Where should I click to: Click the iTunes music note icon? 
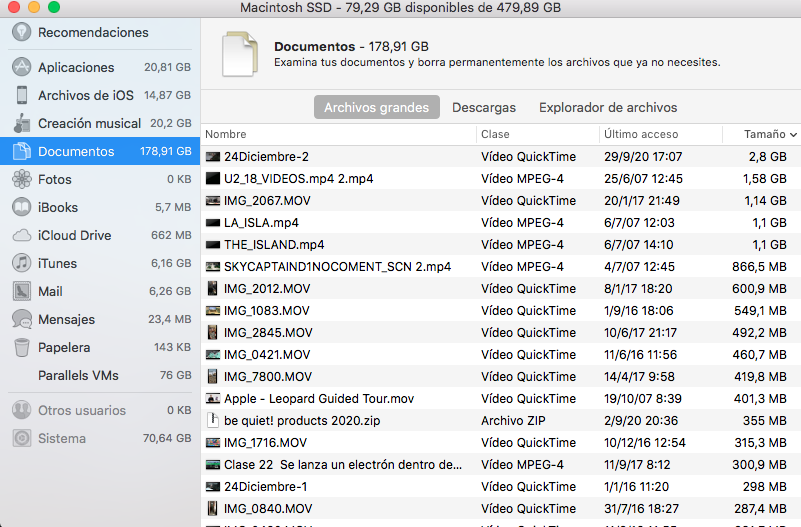click(x=21, y=263)
